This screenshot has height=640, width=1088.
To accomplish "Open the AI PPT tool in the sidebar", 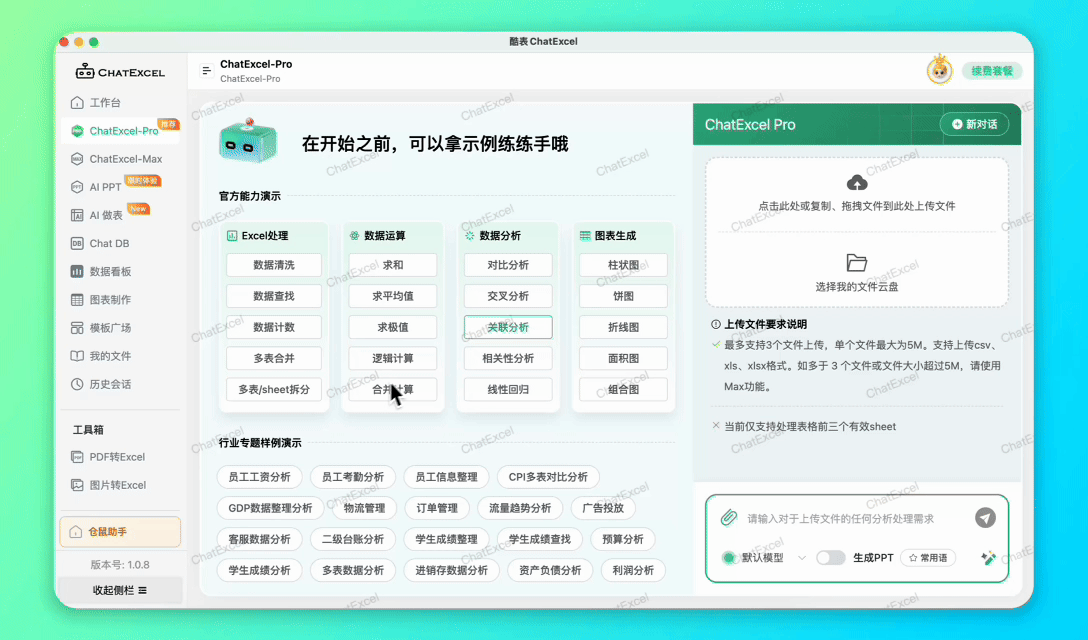I will pos(103,186).
